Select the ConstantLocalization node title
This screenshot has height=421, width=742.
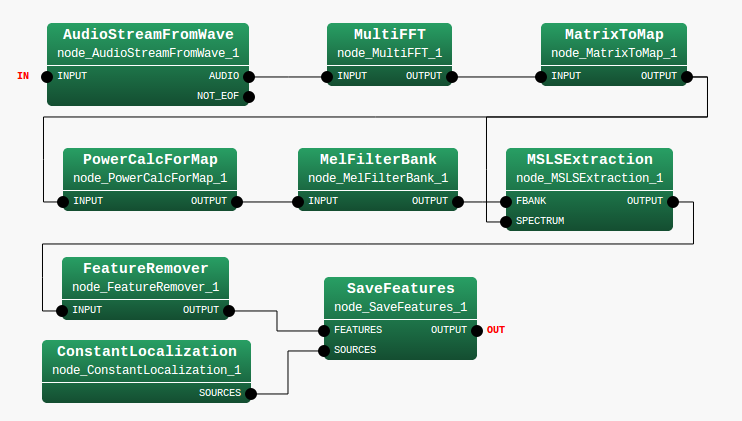tap(147, 351)
